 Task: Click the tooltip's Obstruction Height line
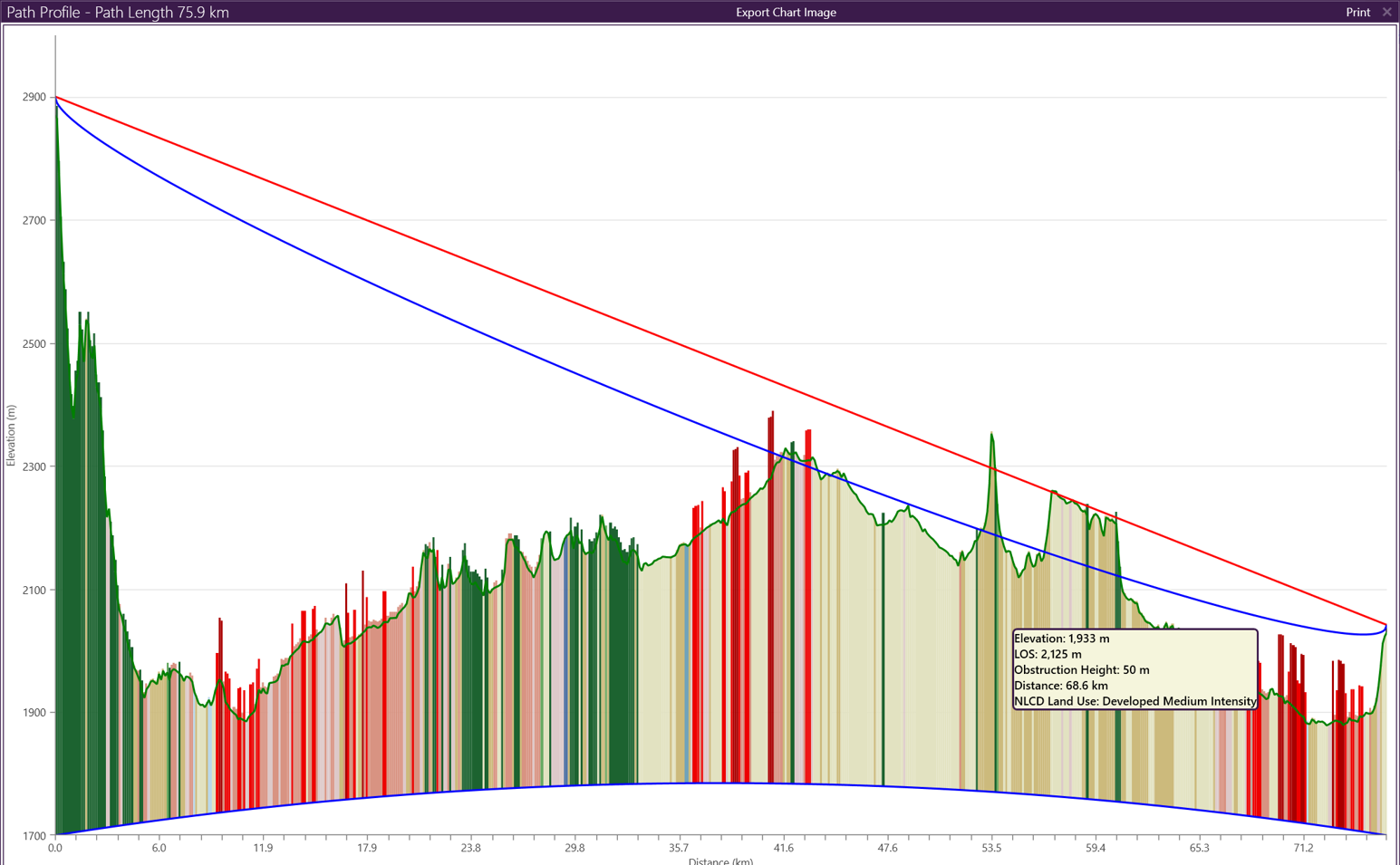(1081, 669)
